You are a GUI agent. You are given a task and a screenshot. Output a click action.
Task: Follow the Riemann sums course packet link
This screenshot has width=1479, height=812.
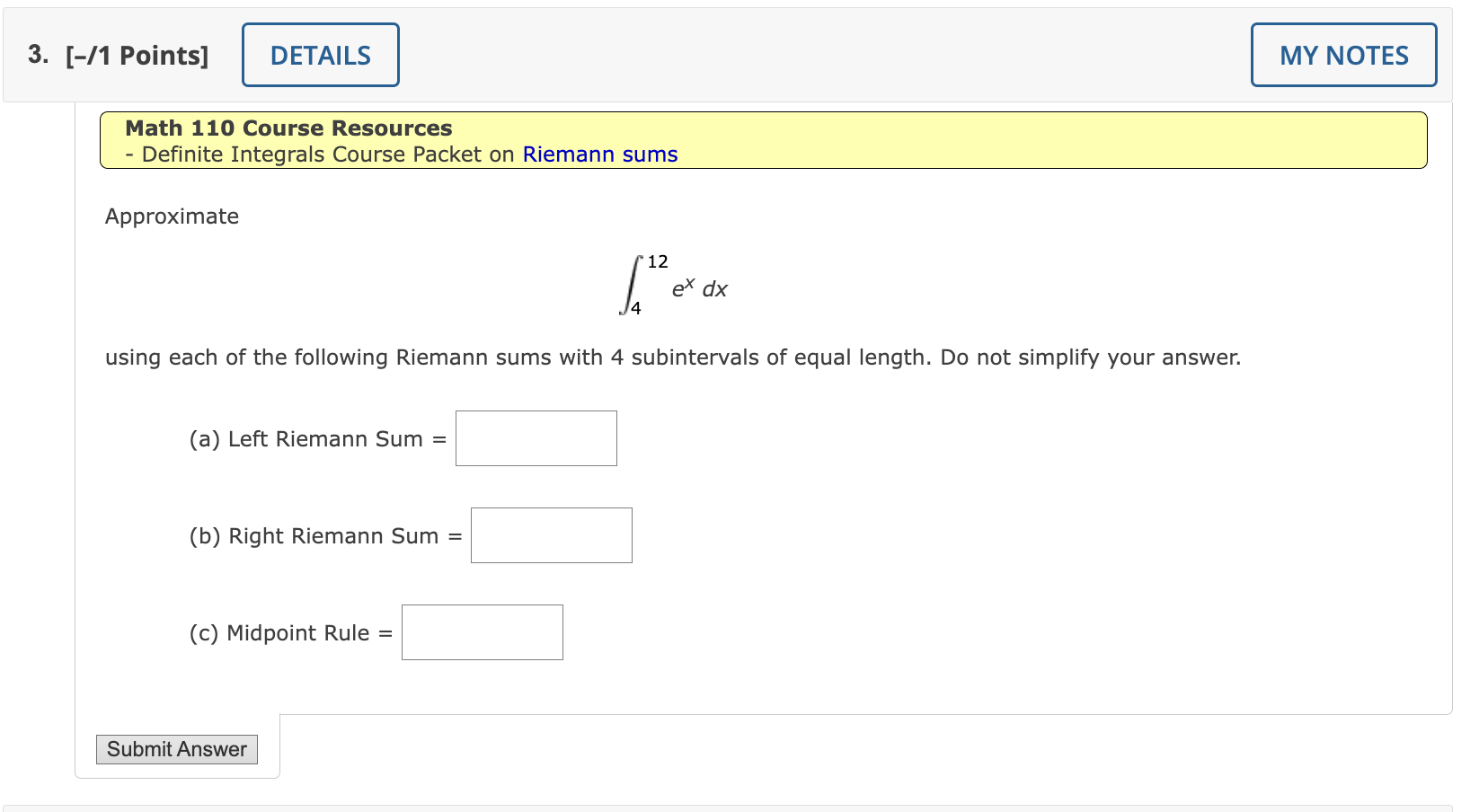point(599,154)
